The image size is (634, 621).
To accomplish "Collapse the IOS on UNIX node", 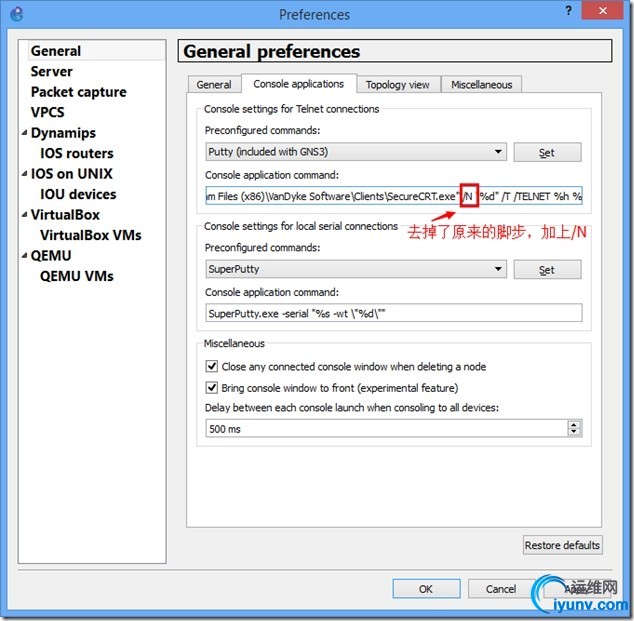I will (25, 173).
